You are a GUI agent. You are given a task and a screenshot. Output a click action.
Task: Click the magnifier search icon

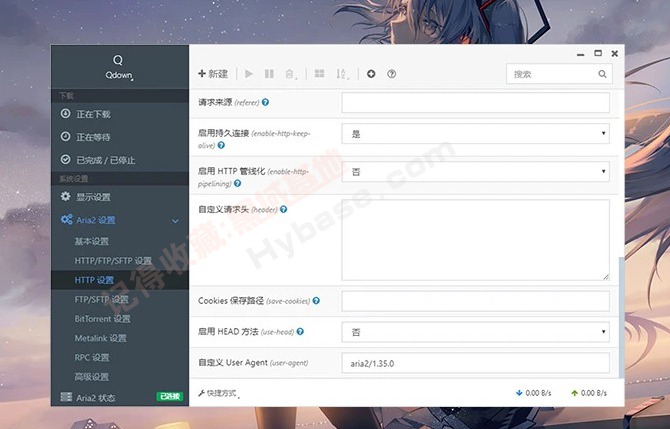point(602,74)
